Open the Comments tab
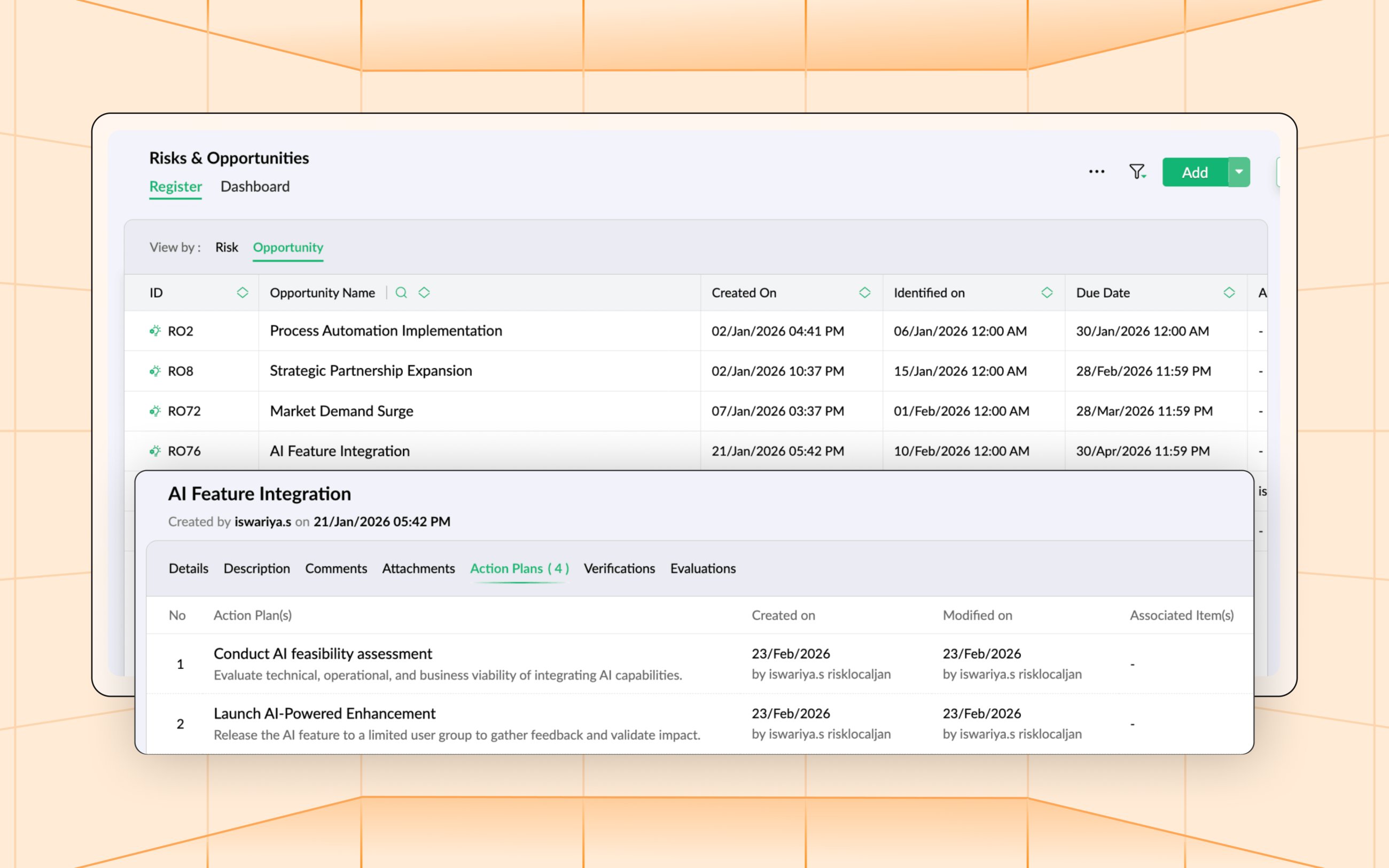This screenshot has width=1389, height=868. (x=336, y=568)
